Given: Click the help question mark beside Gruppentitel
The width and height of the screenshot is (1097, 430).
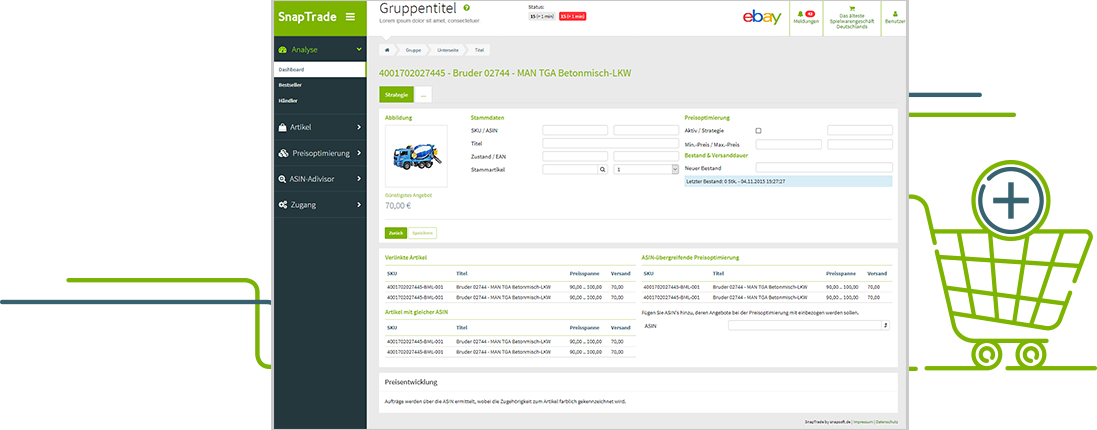Looking at the screenshot, I should pos(467,8).
